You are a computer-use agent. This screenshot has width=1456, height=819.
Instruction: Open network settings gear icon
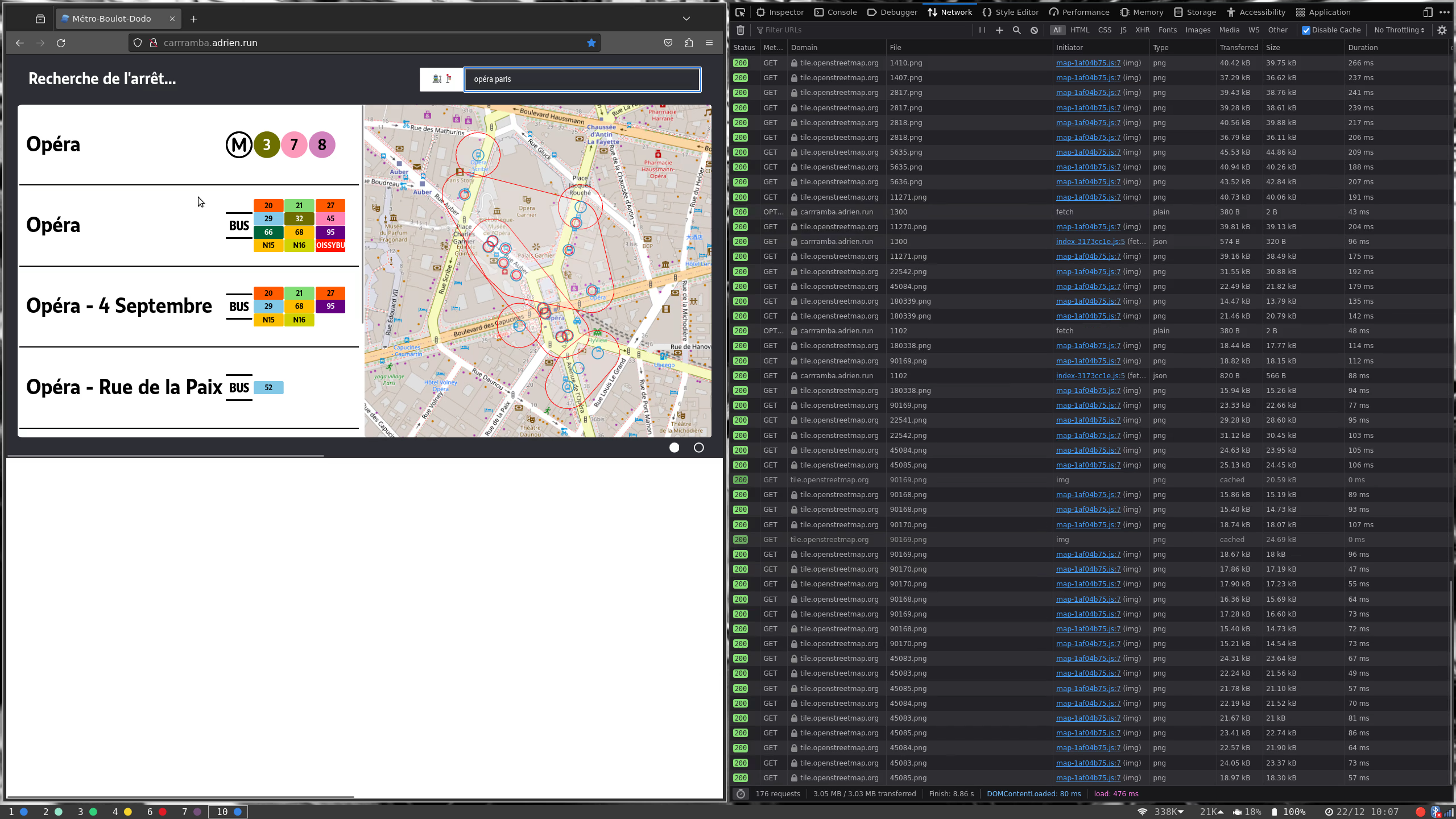click(1442, 30)
